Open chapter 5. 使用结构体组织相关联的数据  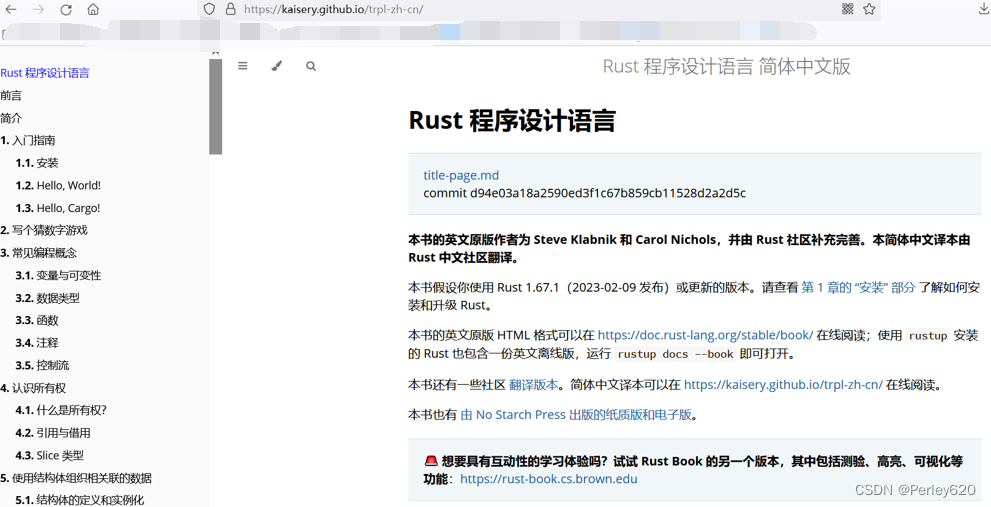[76, 478]
